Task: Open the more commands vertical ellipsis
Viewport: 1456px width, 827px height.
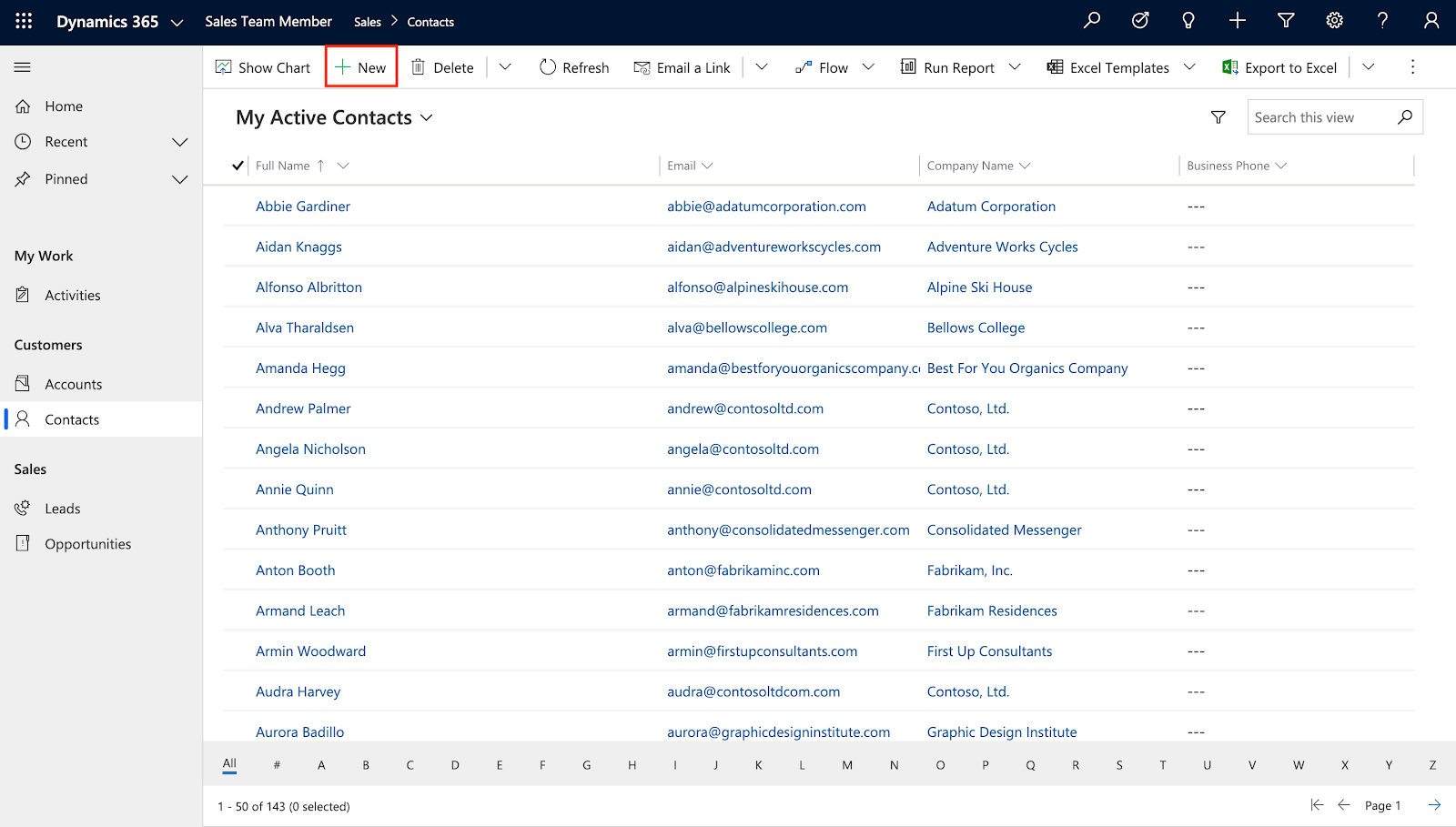Action: click(1412, 66)
